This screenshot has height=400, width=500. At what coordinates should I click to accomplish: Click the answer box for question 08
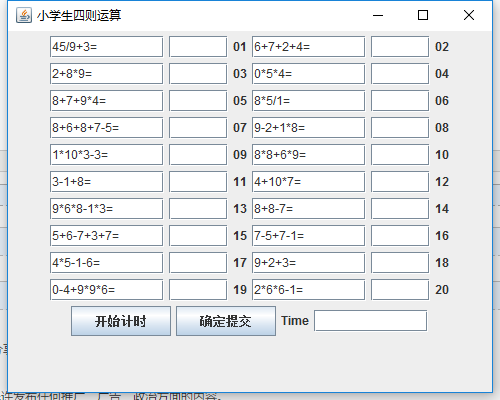[400, 128]
